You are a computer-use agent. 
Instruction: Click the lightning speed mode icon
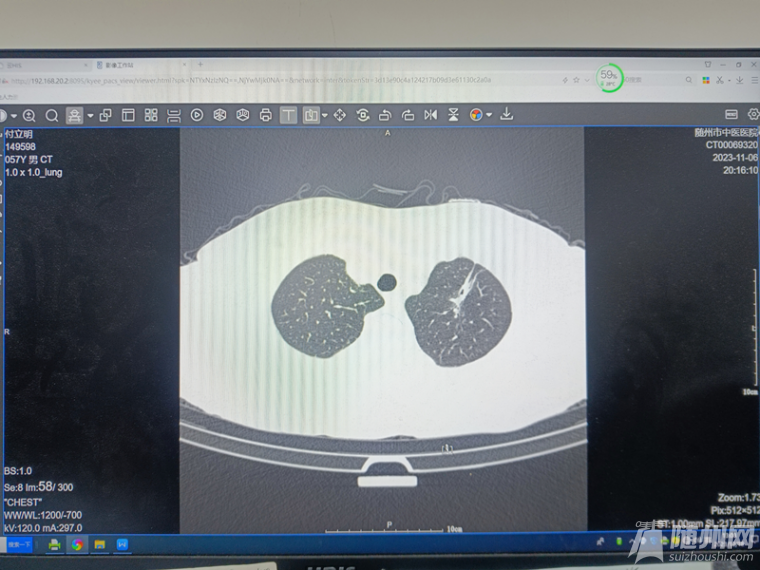tap(565, 80)
